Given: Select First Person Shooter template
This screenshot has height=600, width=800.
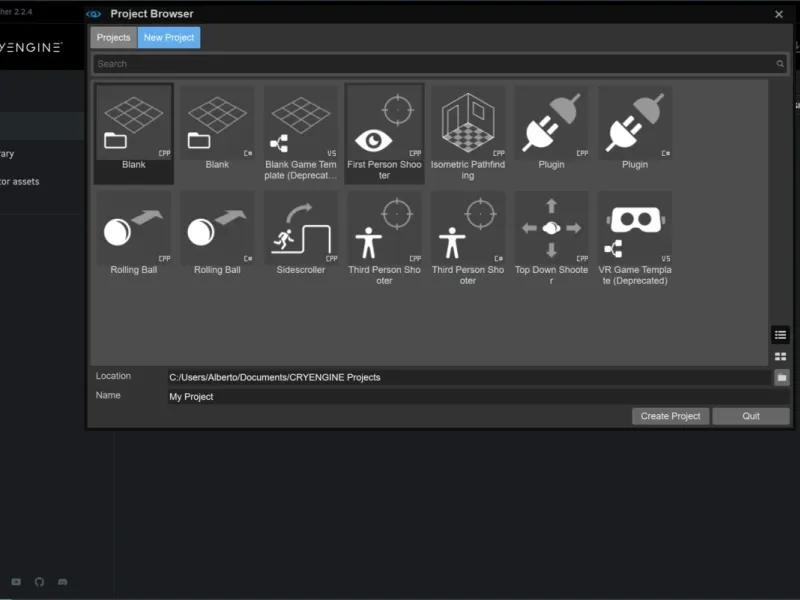Looking at the screenshot, I should tap(384, 134).
